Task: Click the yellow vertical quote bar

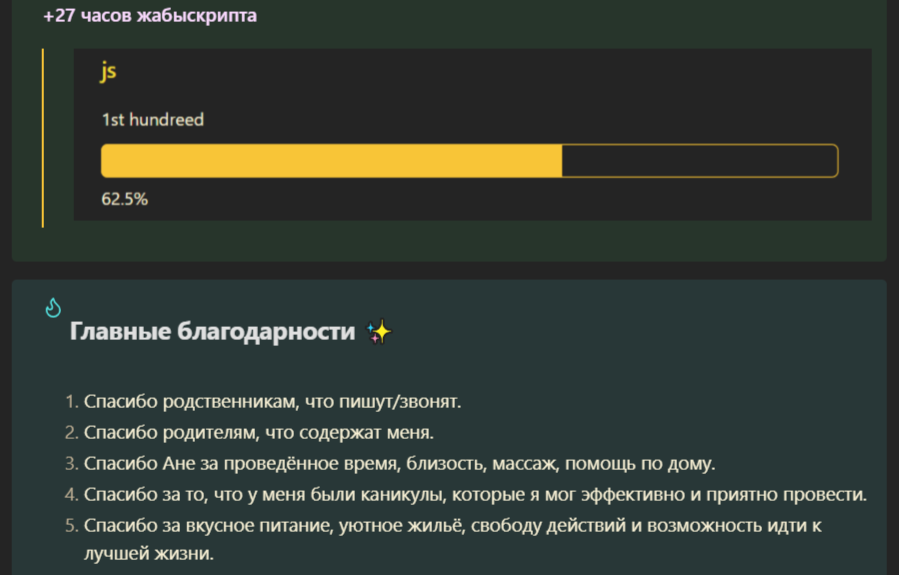Action: coord(43,137)
